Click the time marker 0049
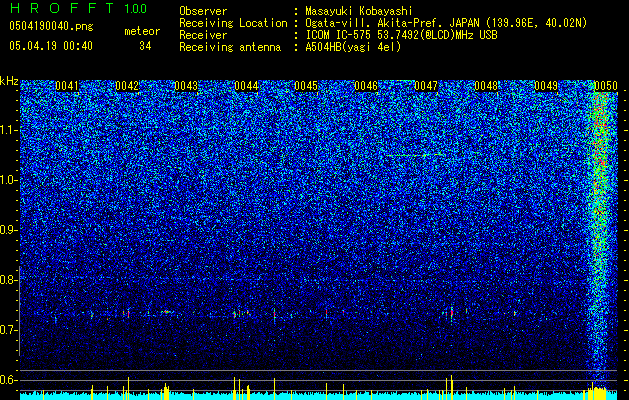Image resolution: width=629 pixels, height=400 pixels. (x=546, y=86)
